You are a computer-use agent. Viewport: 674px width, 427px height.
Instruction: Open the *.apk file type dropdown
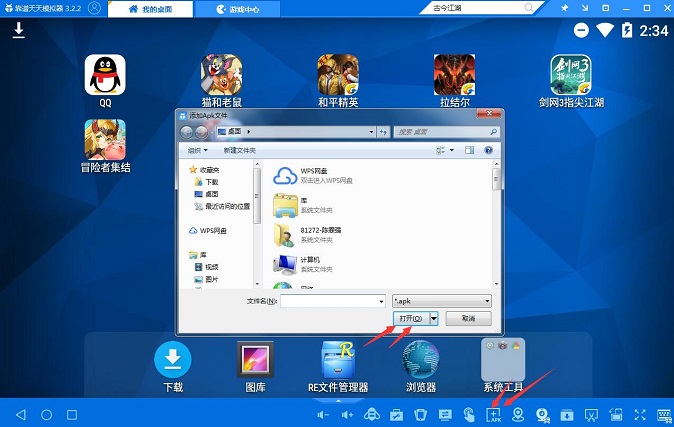coord(442,301)
